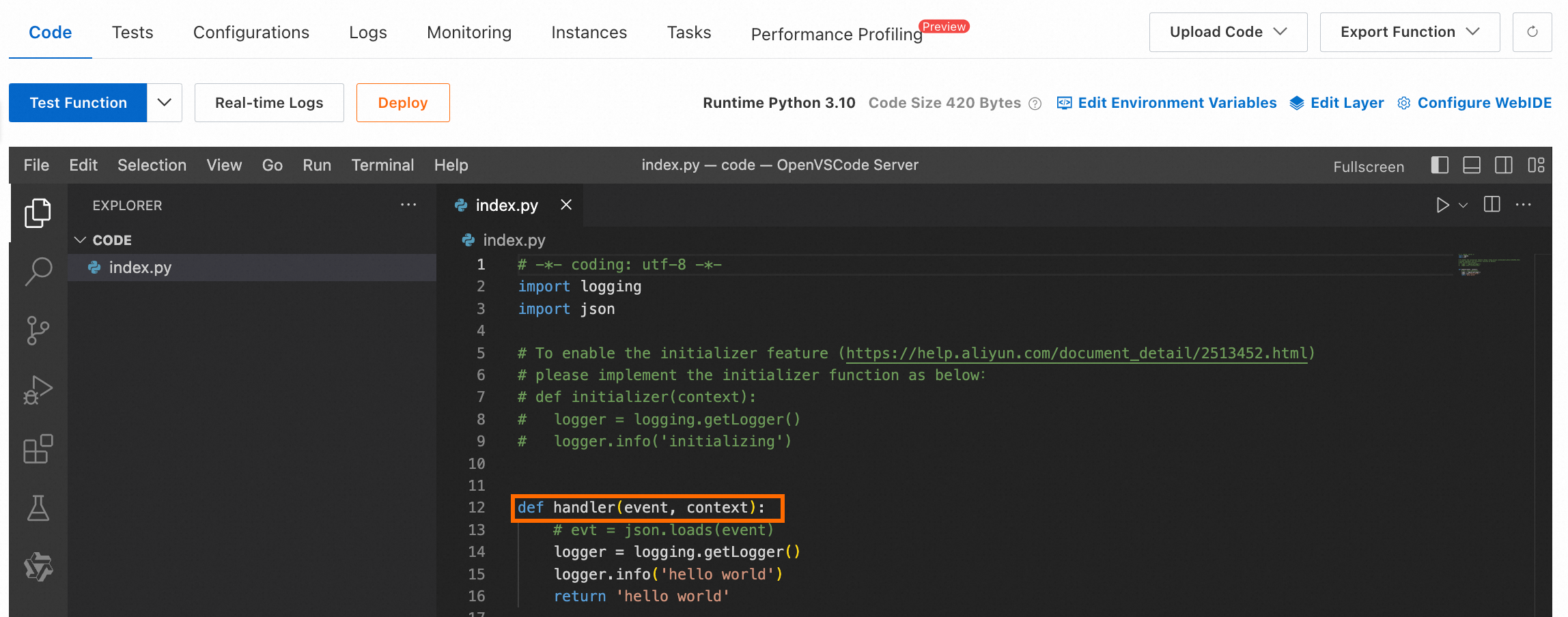Open the aliyun help URL in the code comment
Image resolution: width=1568 pixels, height=617 pixels.
click(x=1076, y=353)
